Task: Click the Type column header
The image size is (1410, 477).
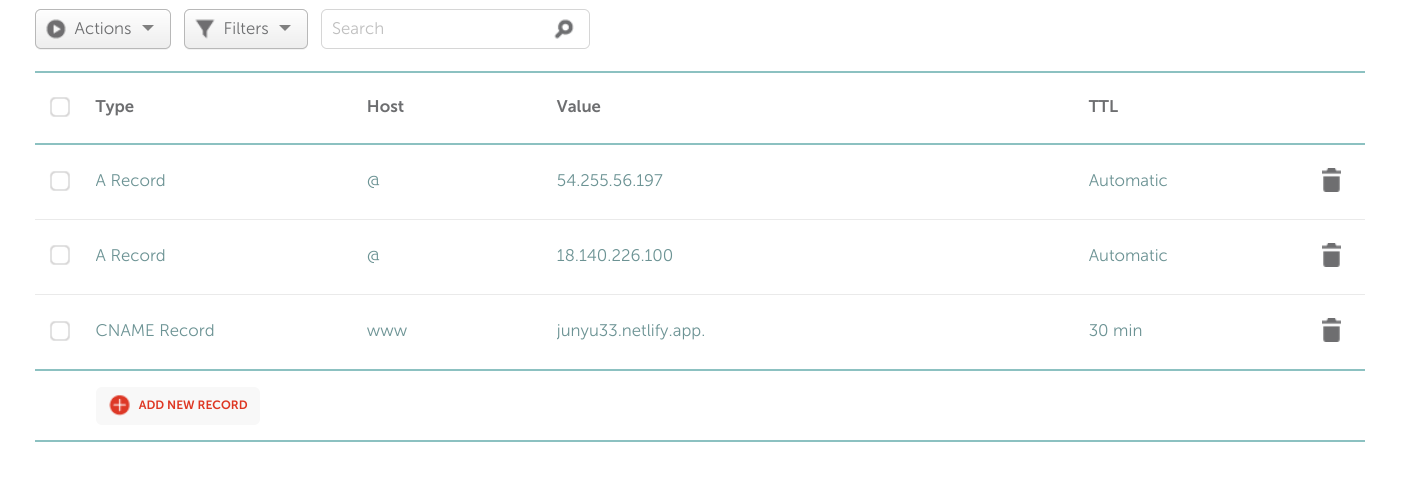Action: [115, 107]
